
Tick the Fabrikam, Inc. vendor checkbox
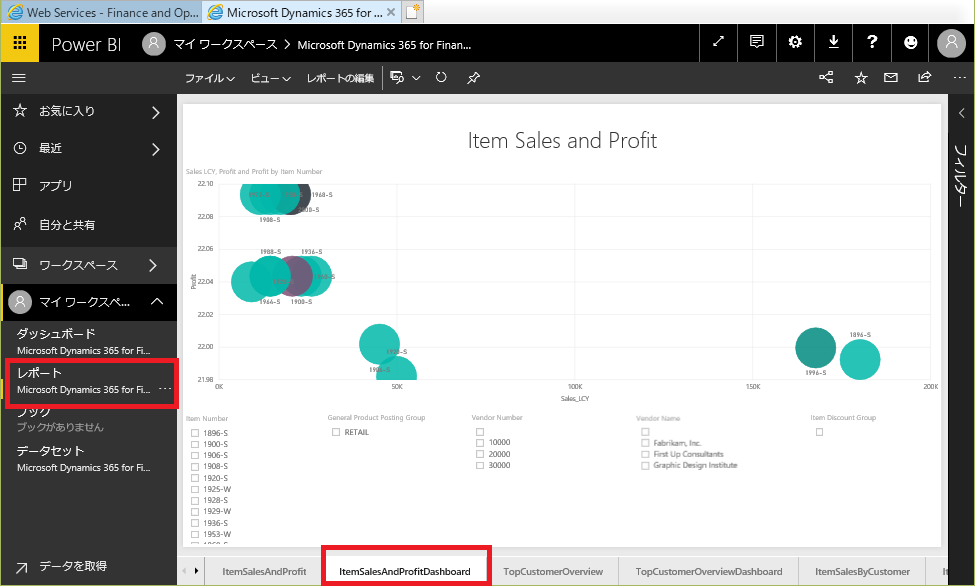645,443
